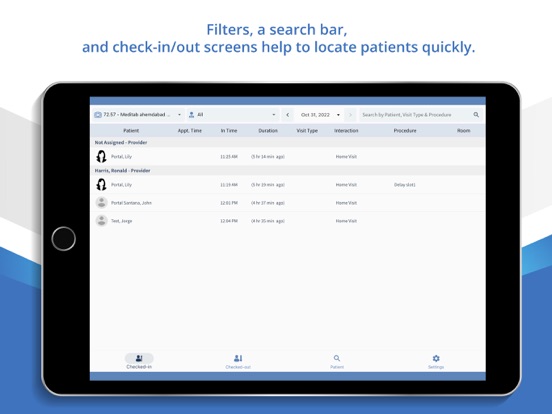The height and width of the screenshot is (414, 552).
Task: Open the Oct 31, 2022 date picker
Action: click(x=320, y=115)
